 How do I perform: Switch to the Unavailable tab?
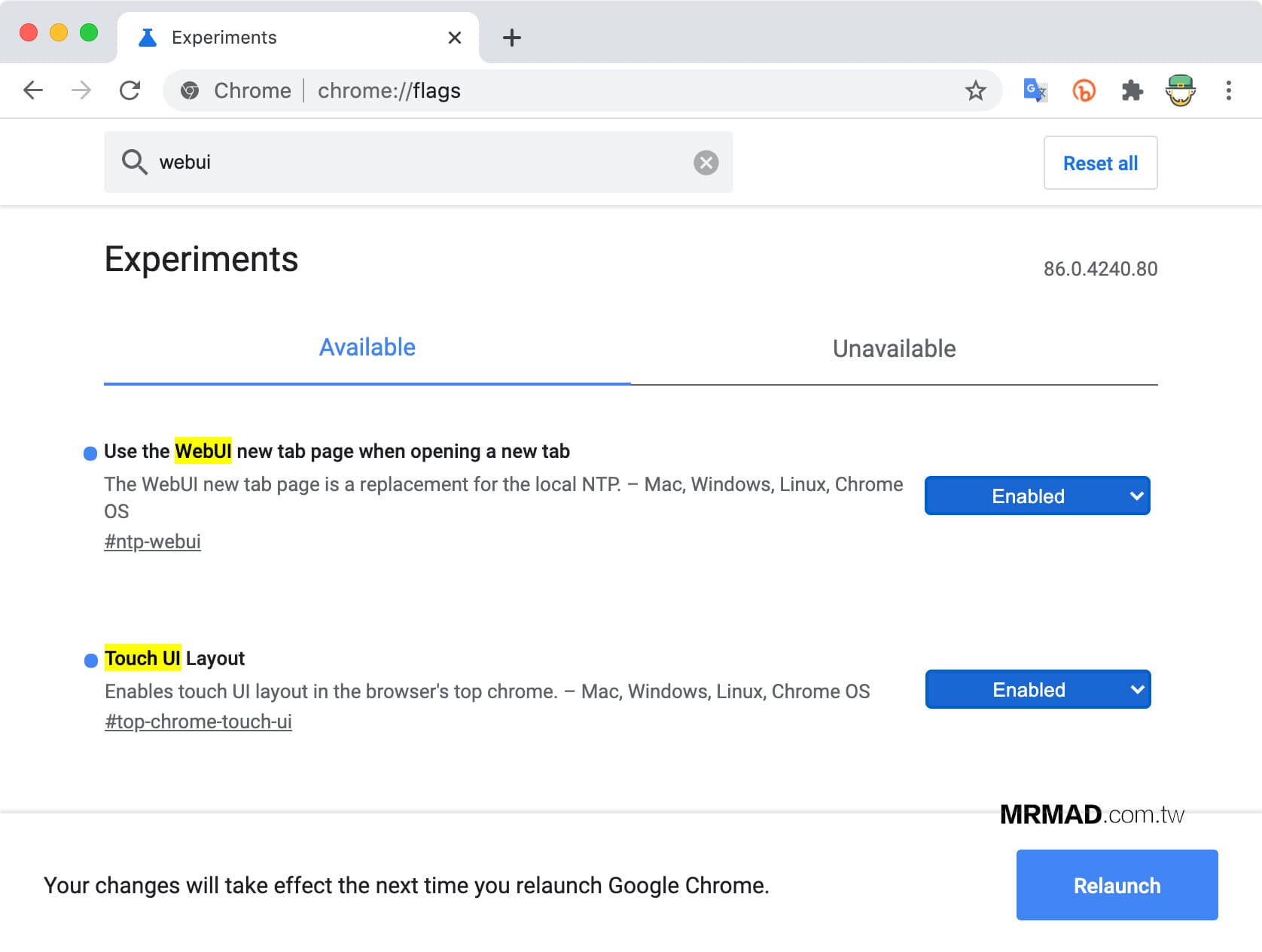[895, 349]
